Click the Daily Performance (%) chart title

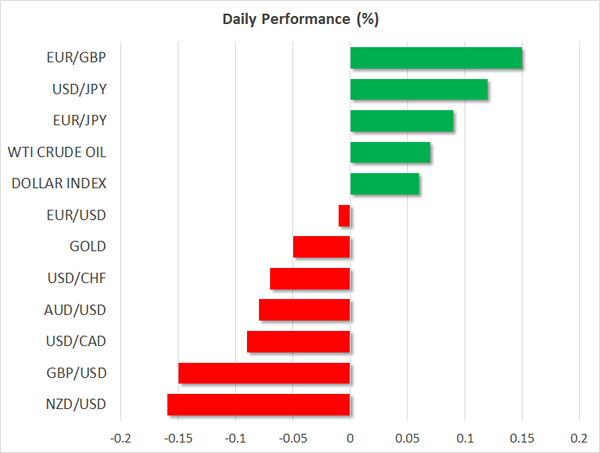click(x=300, y=20)
